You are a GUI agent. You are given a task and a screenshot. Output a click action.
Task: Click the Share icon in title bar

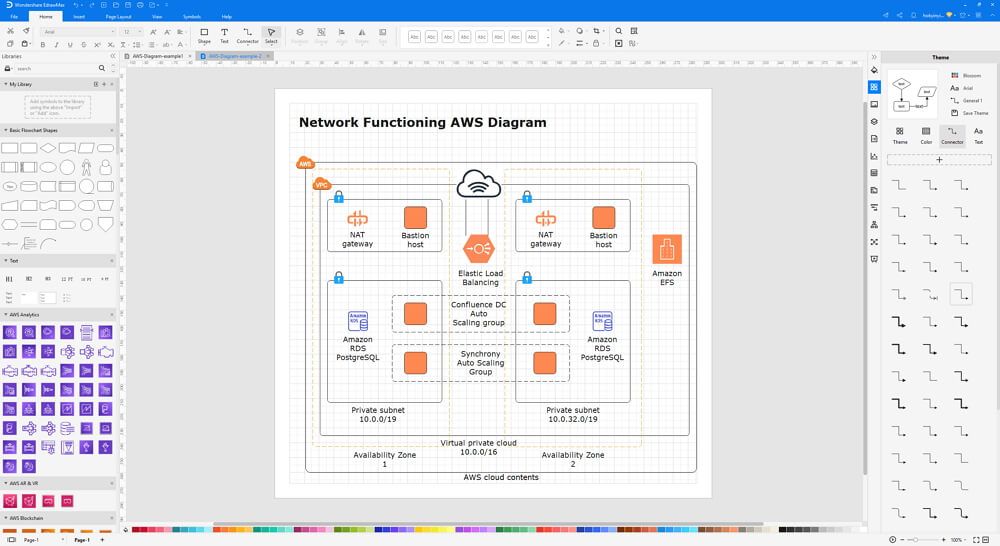(x=899, y=15)
